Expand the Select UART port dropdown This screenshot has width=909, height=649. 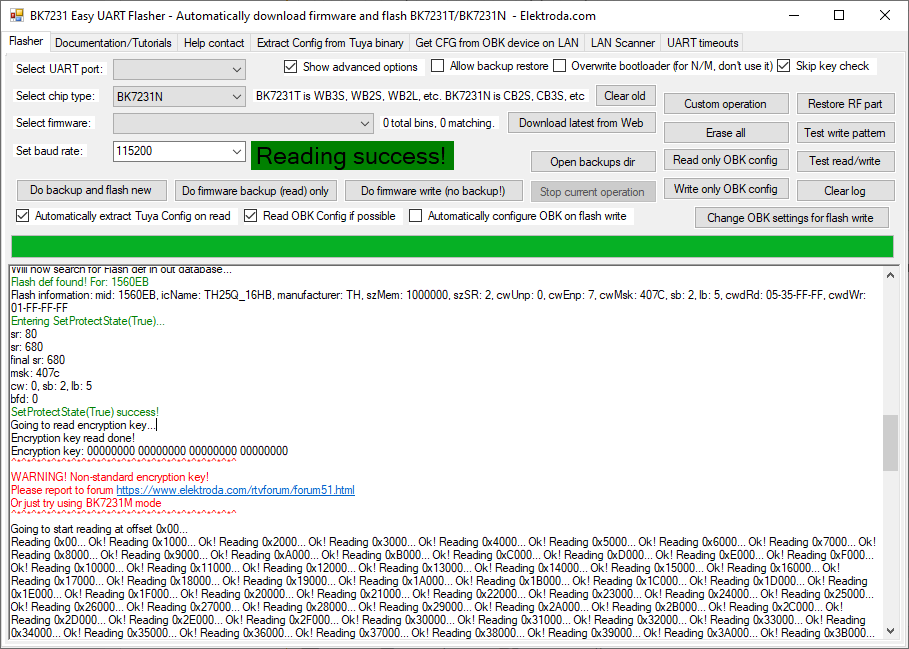(179, 70)
